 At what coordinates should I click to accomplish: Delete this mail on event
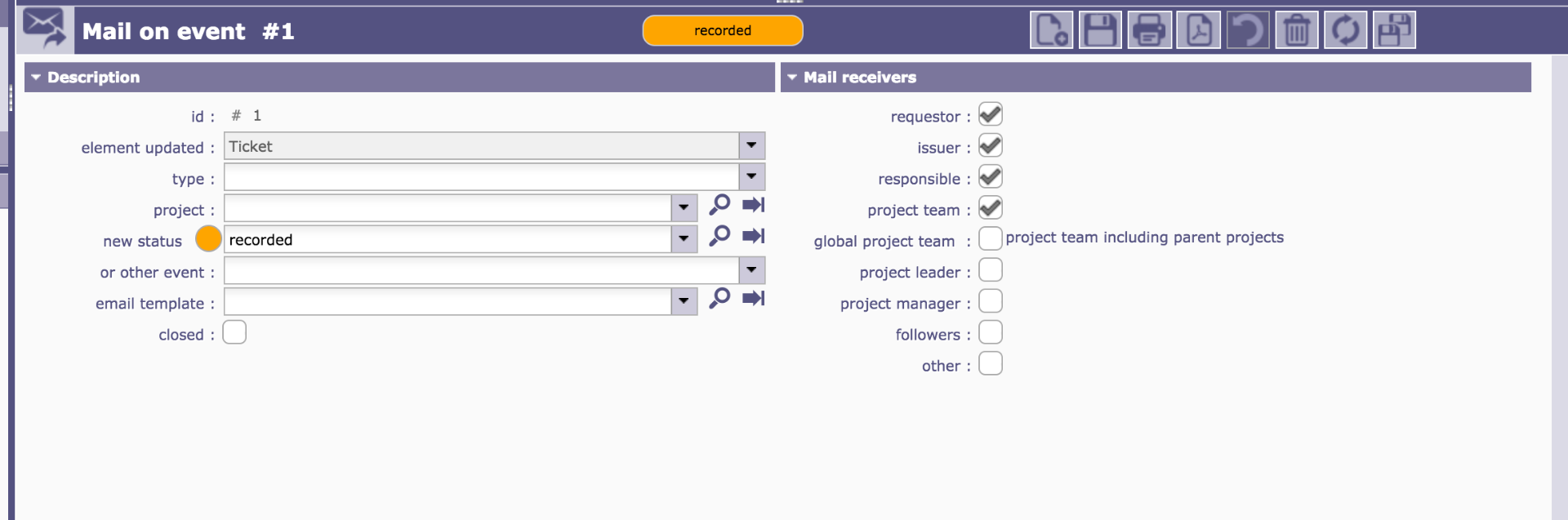pos(1296,31)
